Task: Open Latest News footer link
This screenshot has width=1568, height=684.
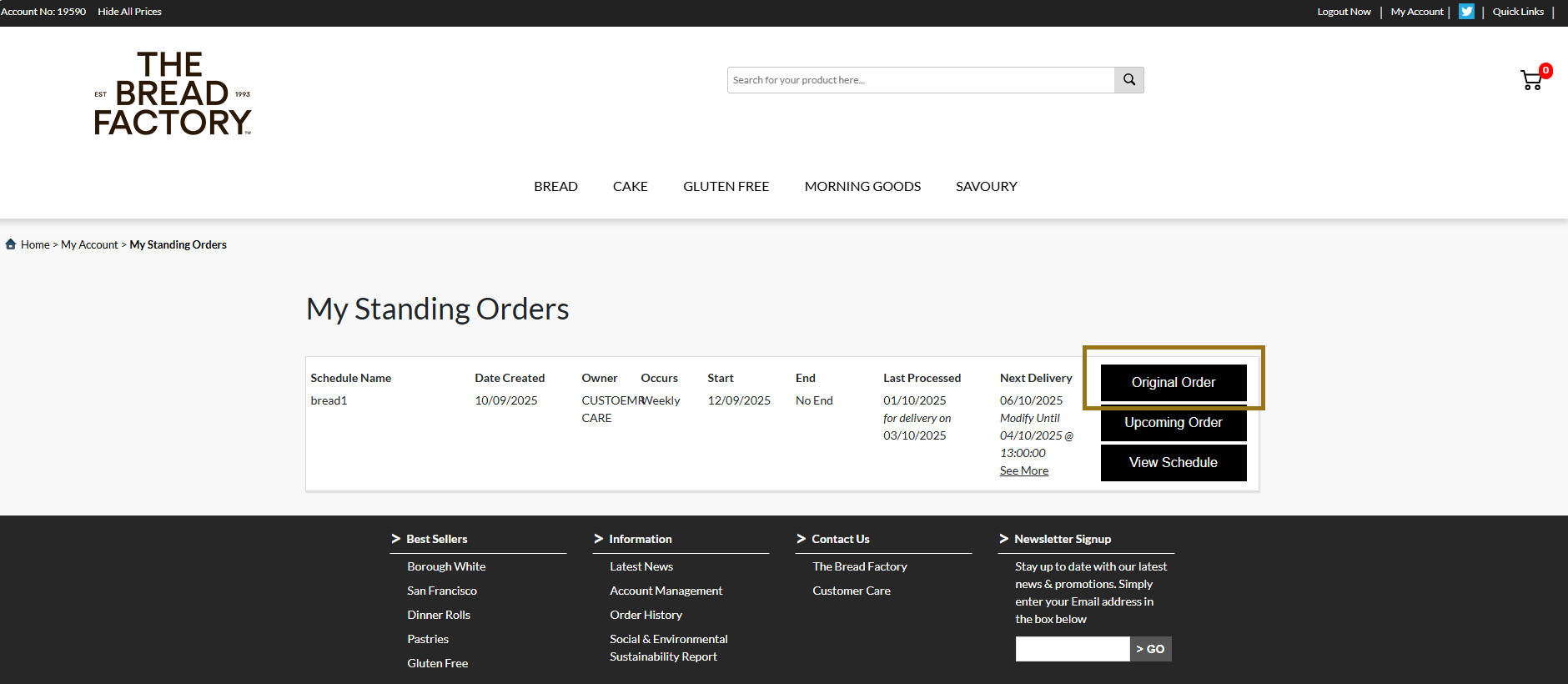Action: (x=641, y=566)
